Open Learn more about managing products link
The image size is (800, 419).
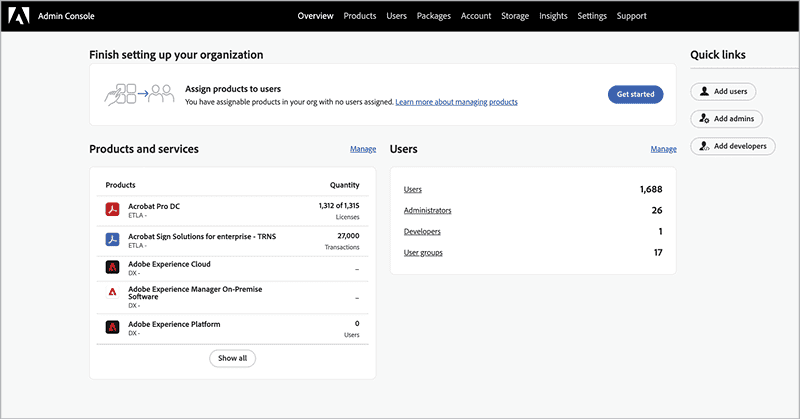(x=456, y=102)
